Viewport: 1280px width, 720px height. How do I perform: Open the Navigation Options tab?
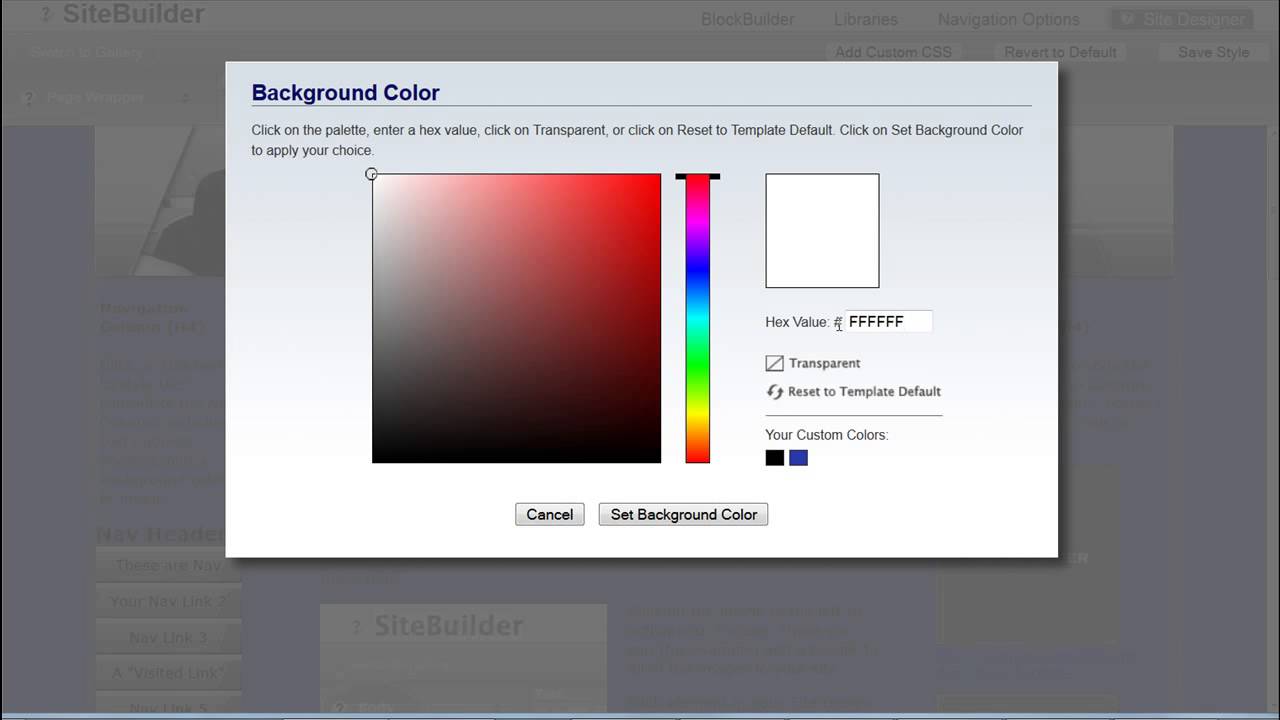click(x=1008, y=19)
